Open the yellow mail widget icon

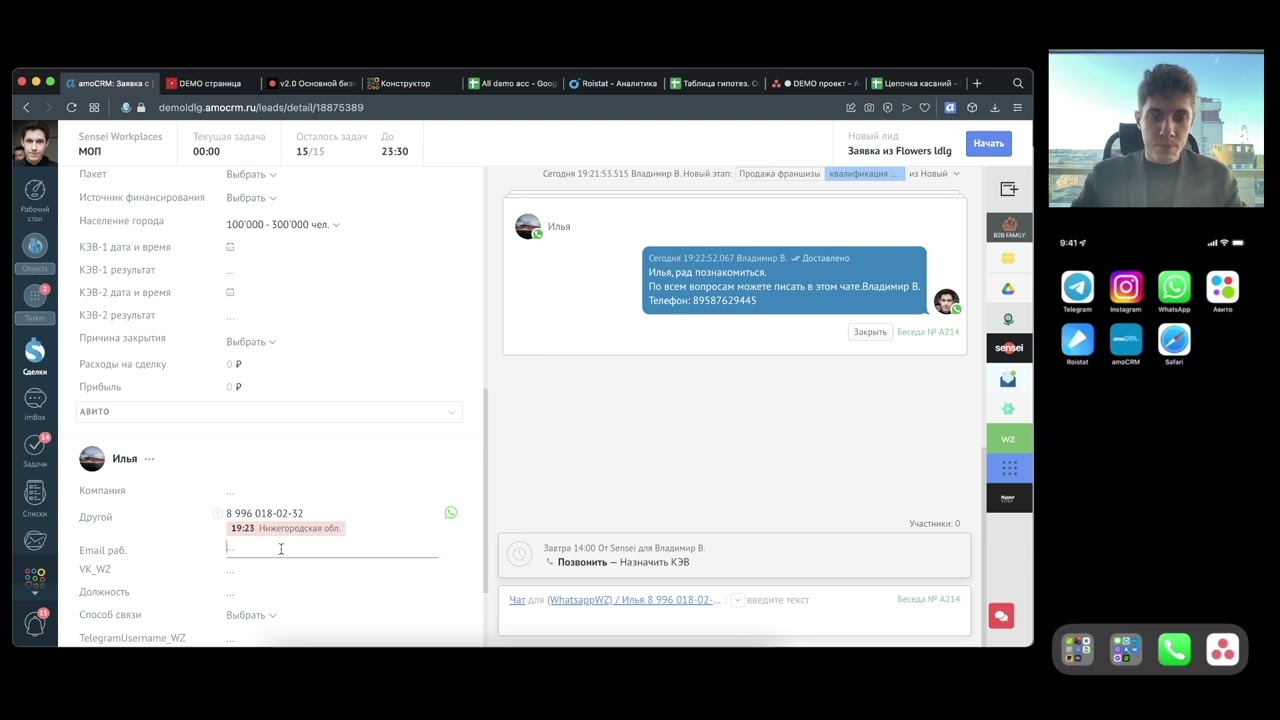pyautogui.click(x=1008, y=259)
